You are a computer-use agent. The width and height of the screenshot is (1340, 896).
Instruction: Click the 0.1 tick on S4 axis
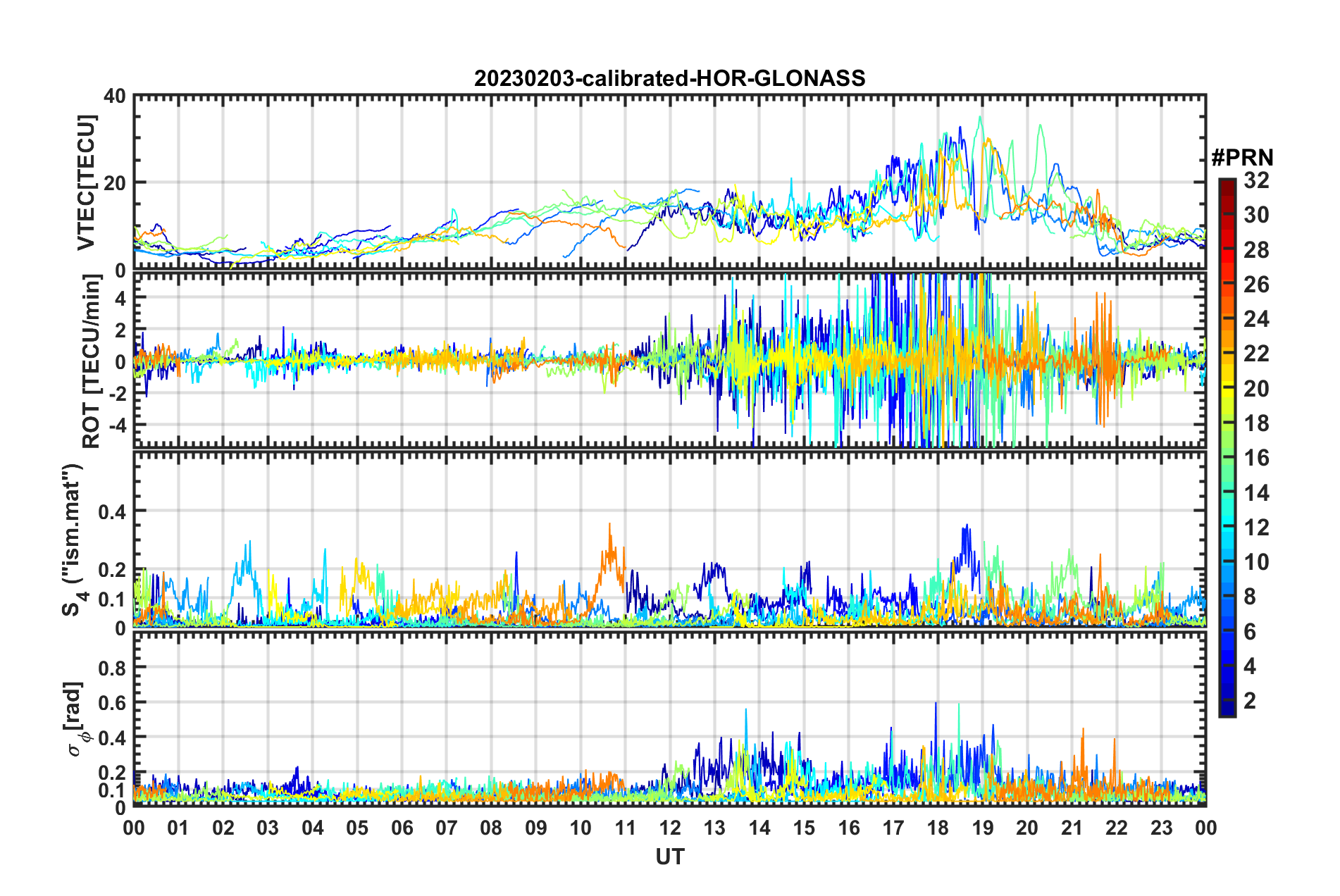coord(112,599)
